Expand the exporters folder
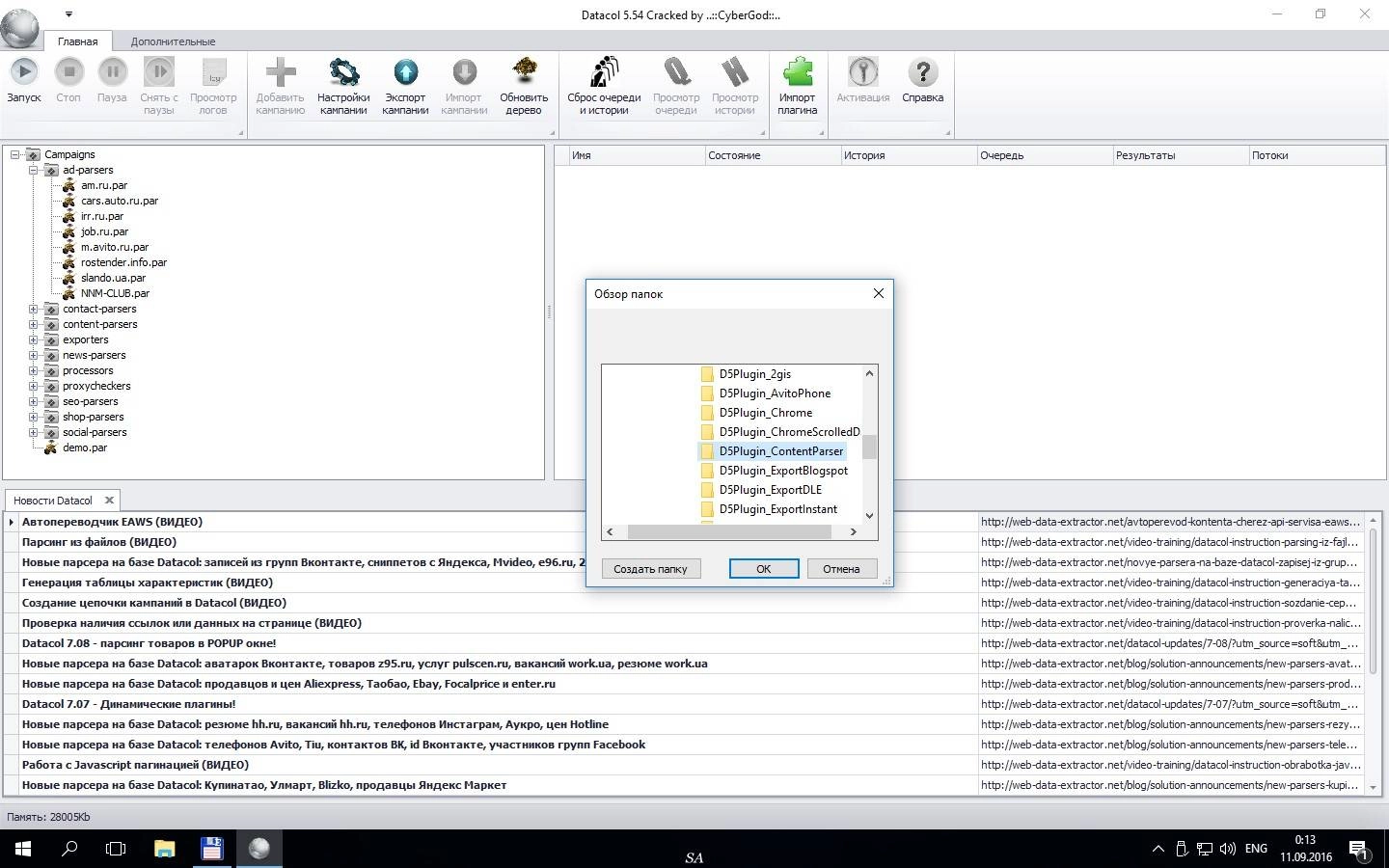 click(34, 339)
